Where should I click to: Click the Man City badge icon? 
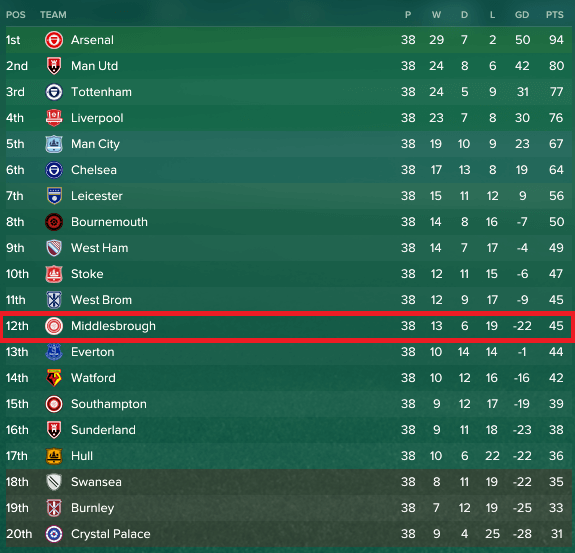(54, 144)
